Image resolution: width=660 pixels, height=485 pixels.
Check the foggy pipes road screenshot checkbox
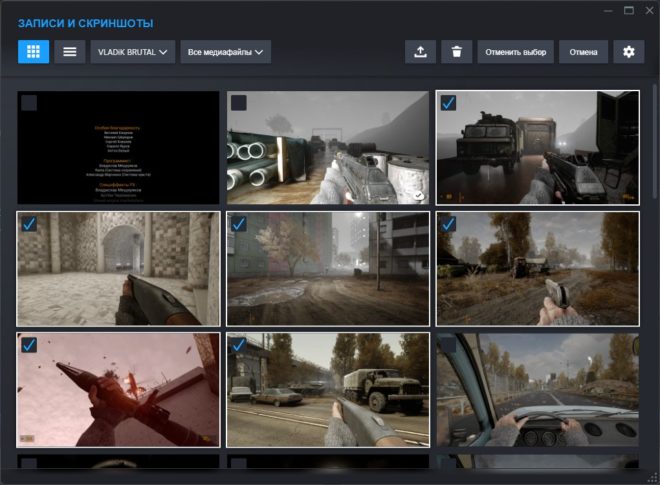pyautogui.click(x=239, y=103)
